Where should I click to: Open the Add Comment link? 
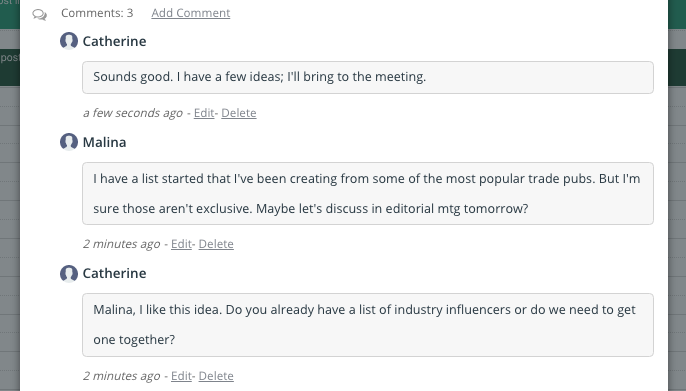pos(191,13)
